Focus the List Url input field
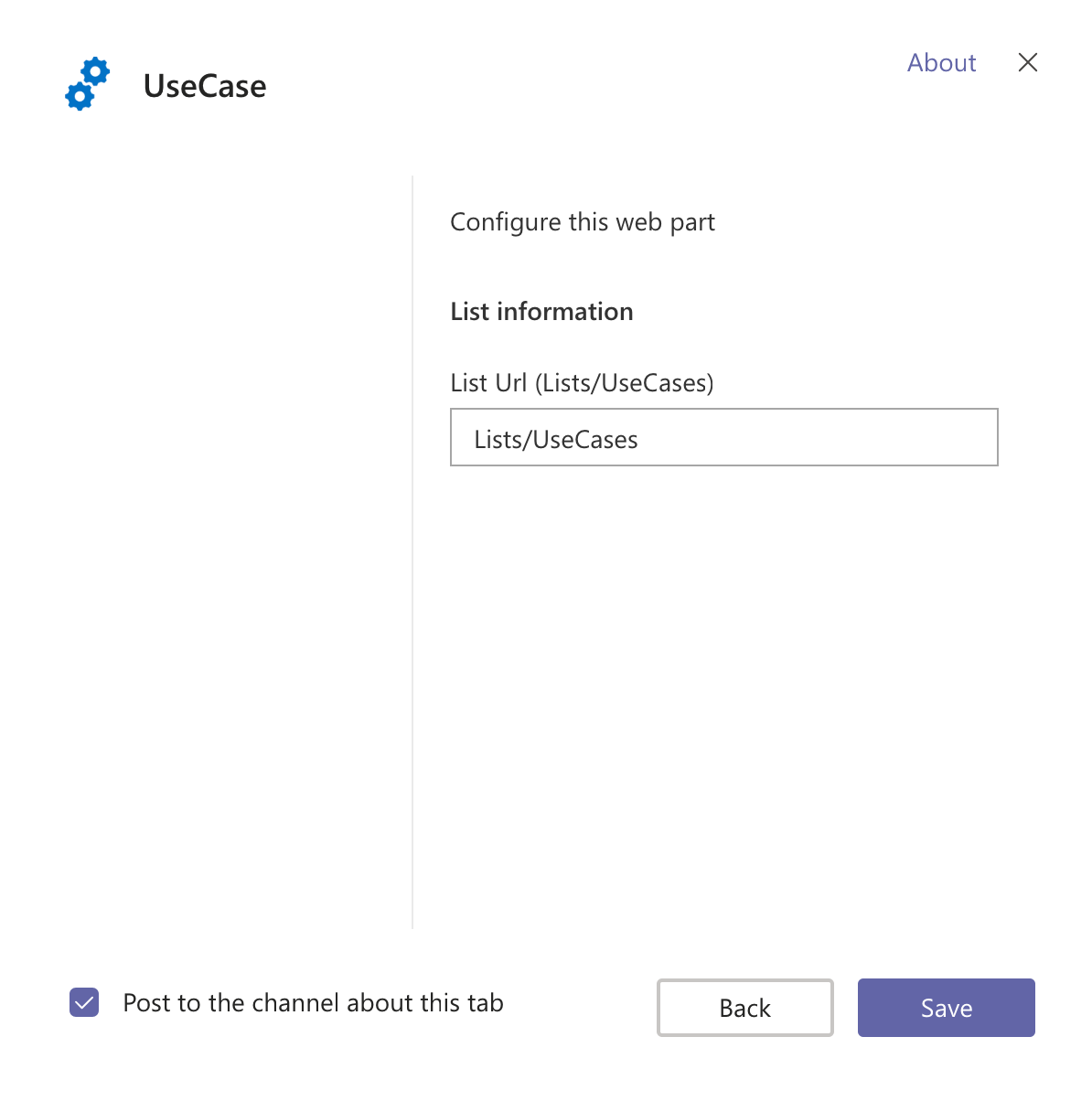Viewport: 1092px width, 1101px height. [x=723, y=437]
